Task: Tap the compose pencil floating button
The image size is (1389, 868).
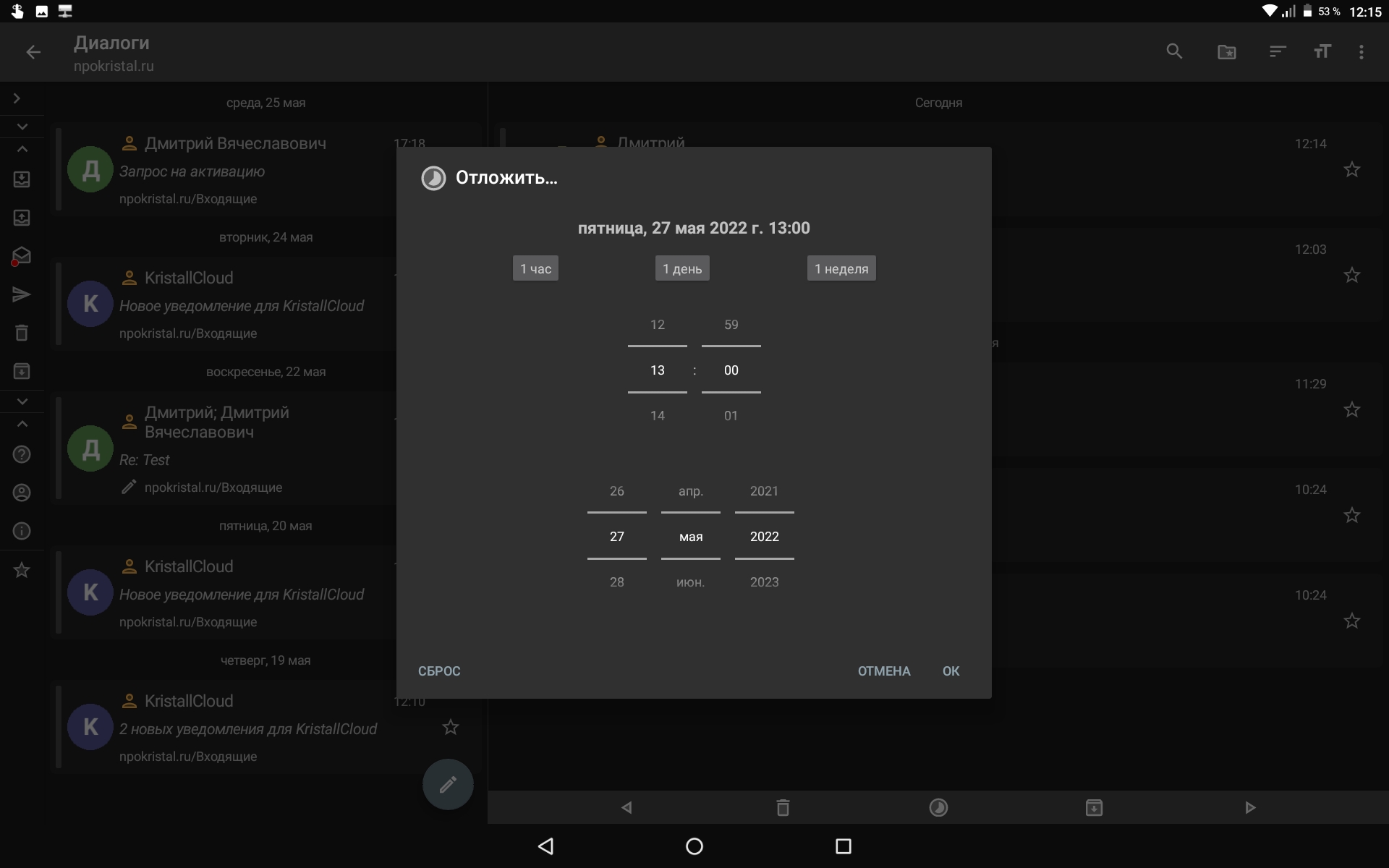Action: click(448, 784)
